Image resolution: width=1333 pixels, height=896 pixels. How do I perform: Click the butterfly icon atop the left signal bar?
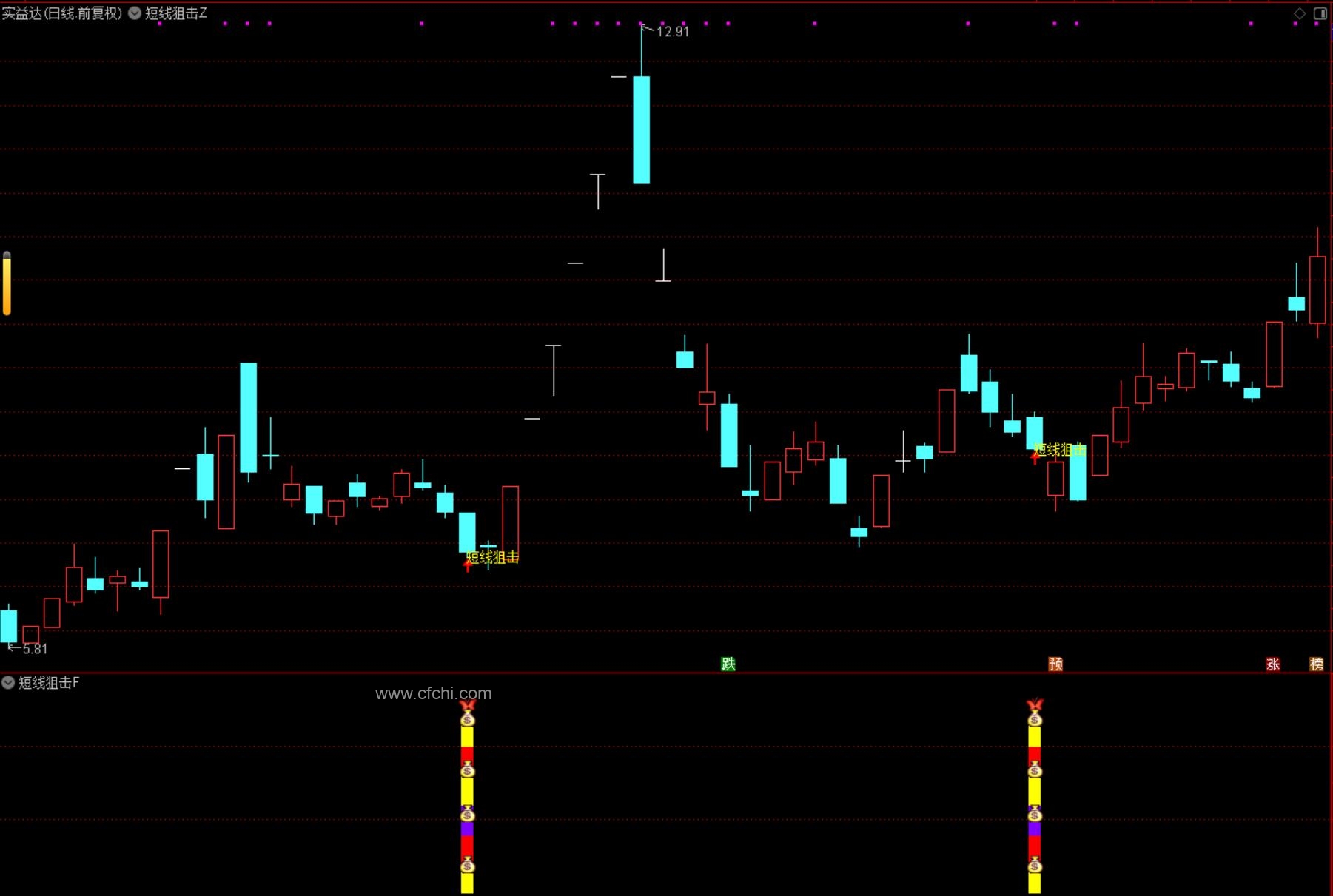(467, 705)
